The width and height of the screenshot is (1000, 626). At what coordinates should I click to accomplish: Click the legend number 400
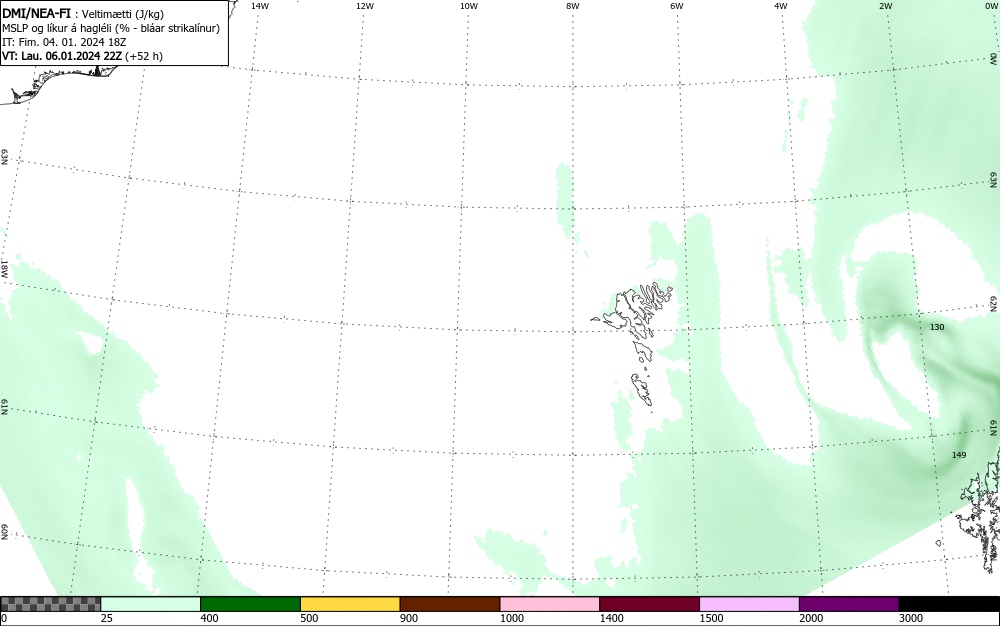(209, 618)
